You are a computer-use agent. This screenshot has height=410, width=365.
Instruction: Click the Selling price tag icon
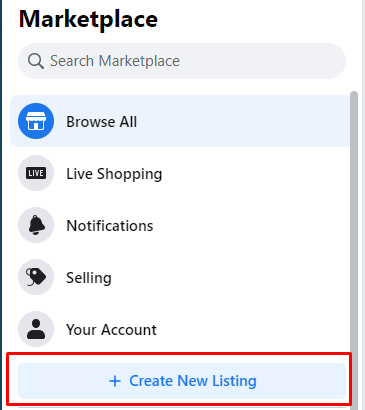[36, 277]
